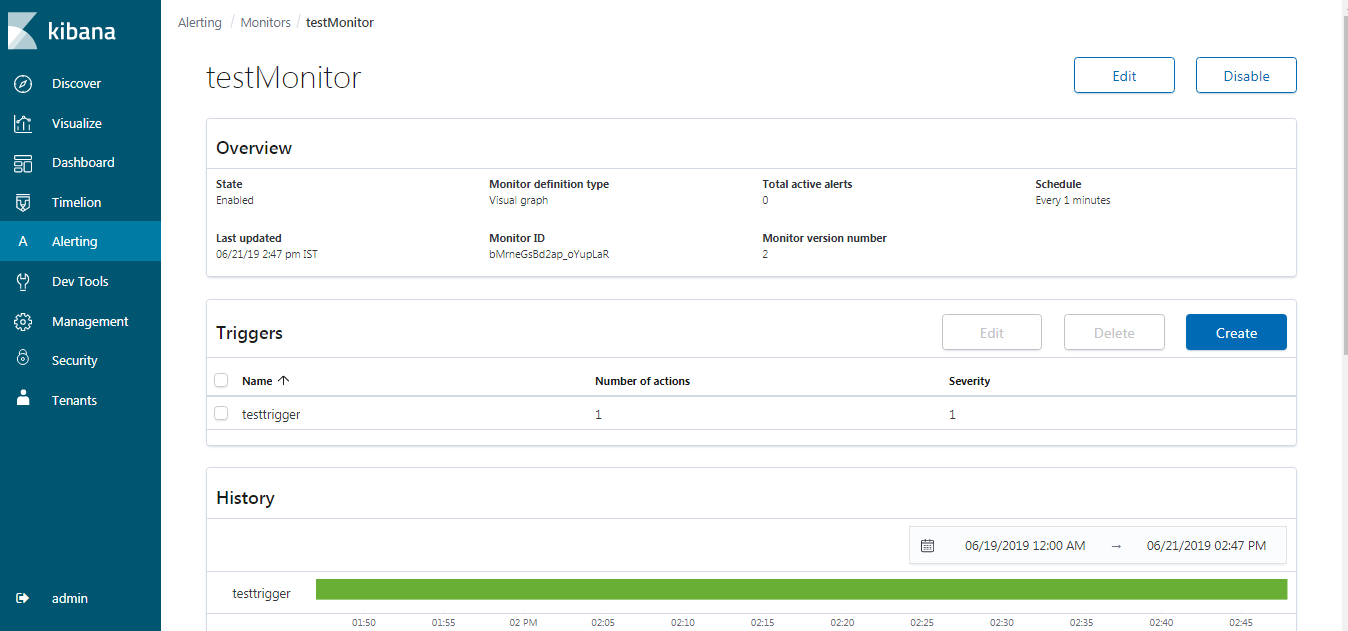Click the admin logout icon

23,598
